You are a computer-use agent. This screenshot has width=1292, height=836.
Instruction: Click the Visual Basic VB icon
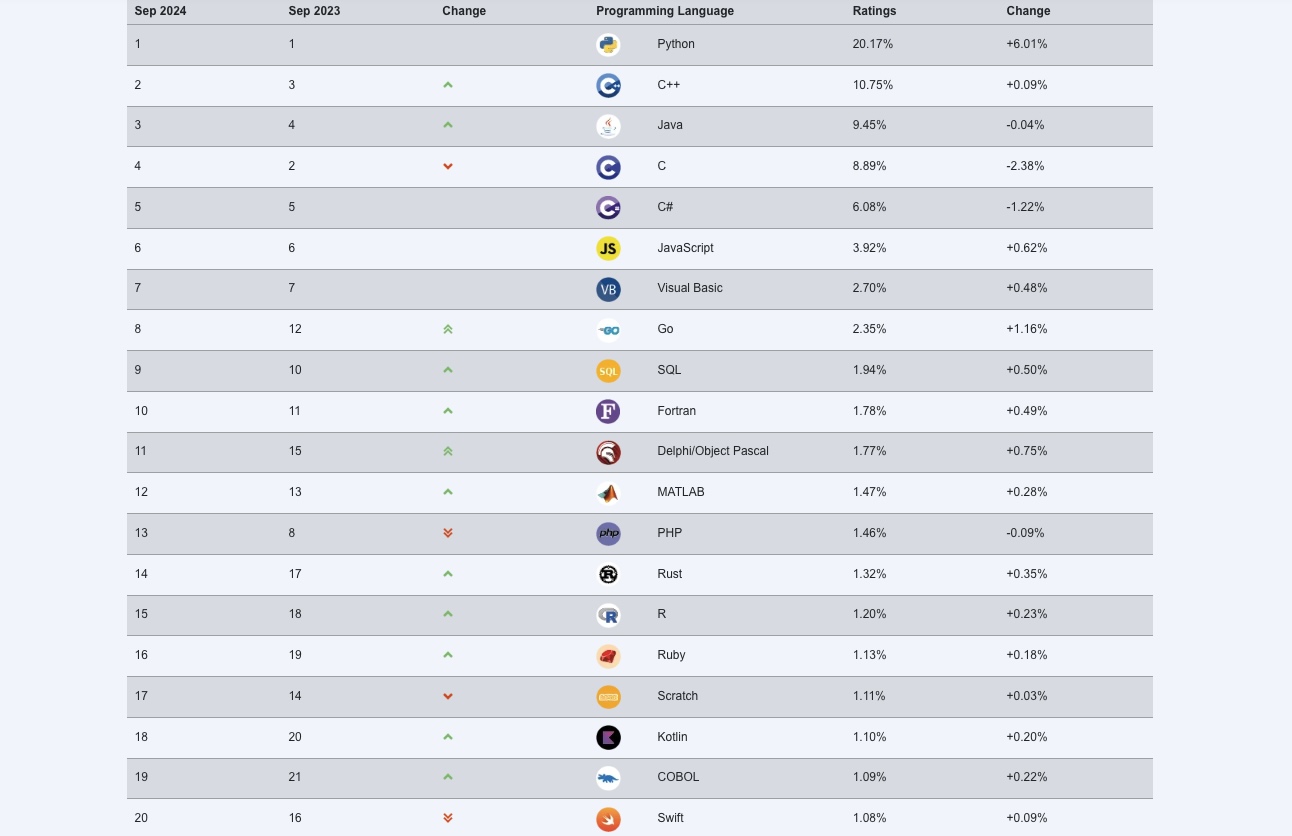pyautogui.click(x=608, y=289)
